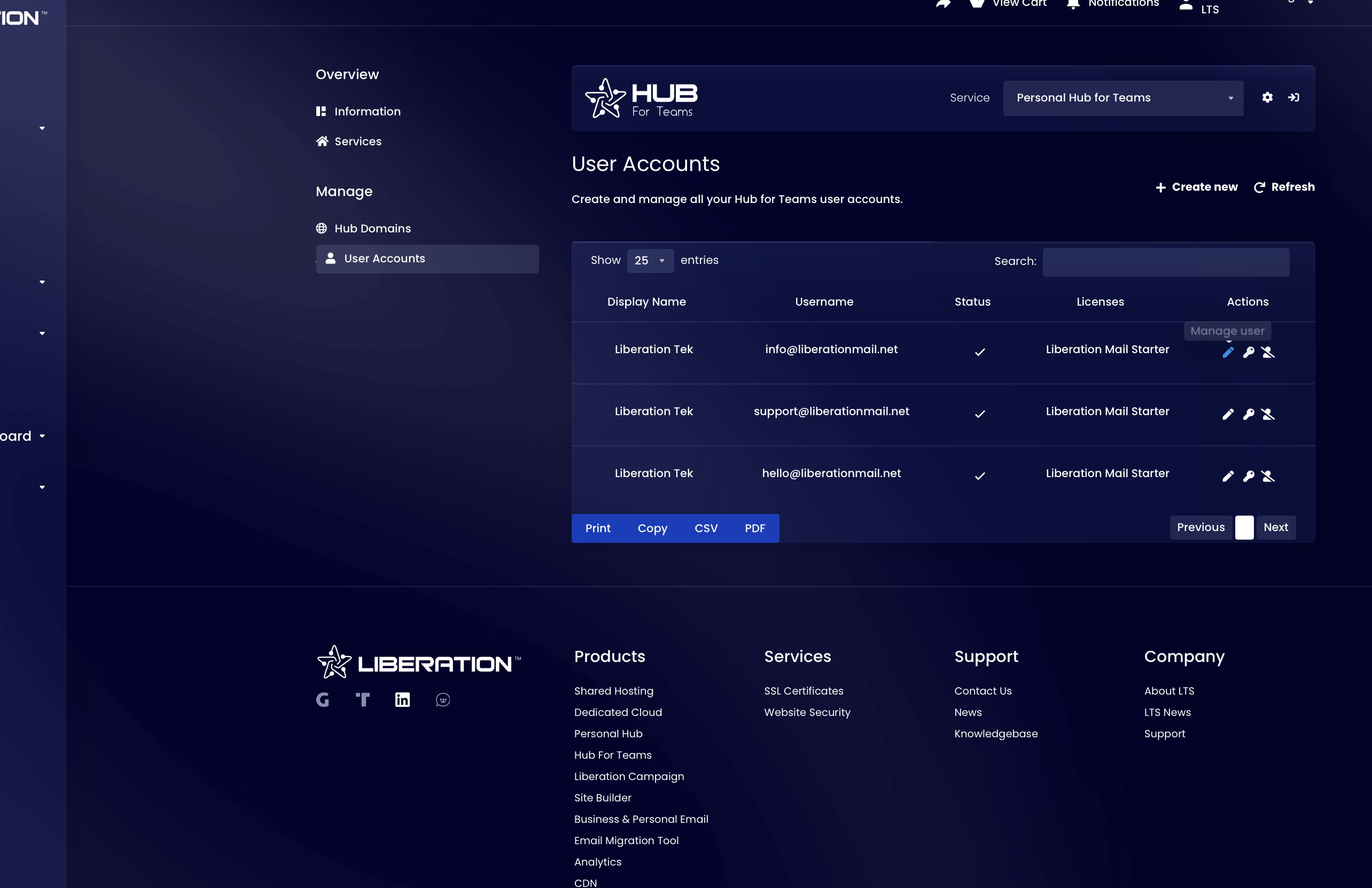Click the footer 'T' social icon
This screenshot has height=888, width=1372.
(x=363, y=700)
